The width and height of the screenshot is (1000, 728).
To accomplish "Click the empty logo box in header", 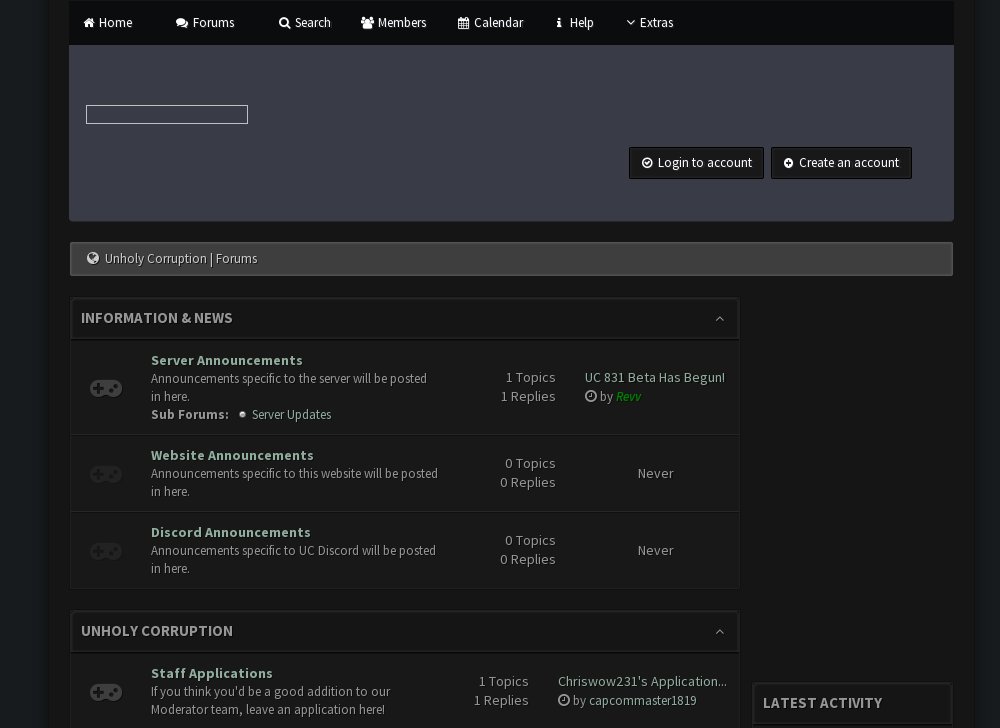I will click(x=167, y=115).
